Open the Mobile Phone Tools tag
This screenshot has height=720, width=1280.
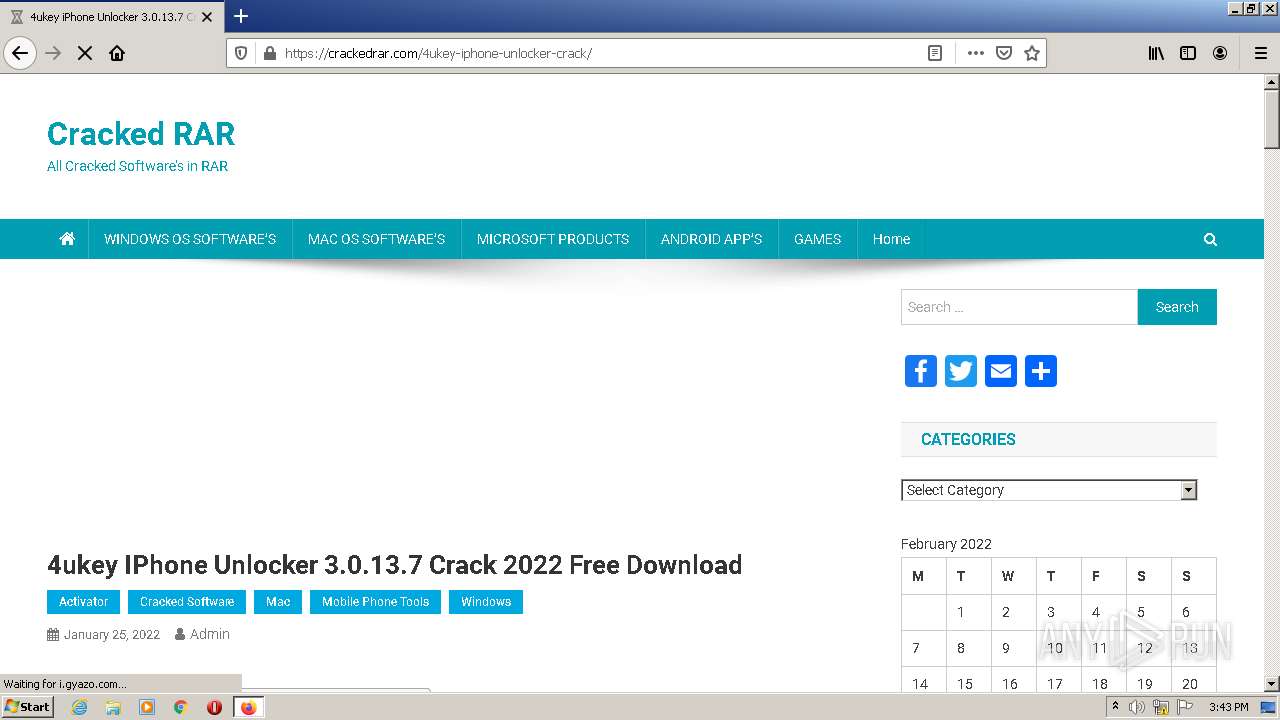coord(375,602)
